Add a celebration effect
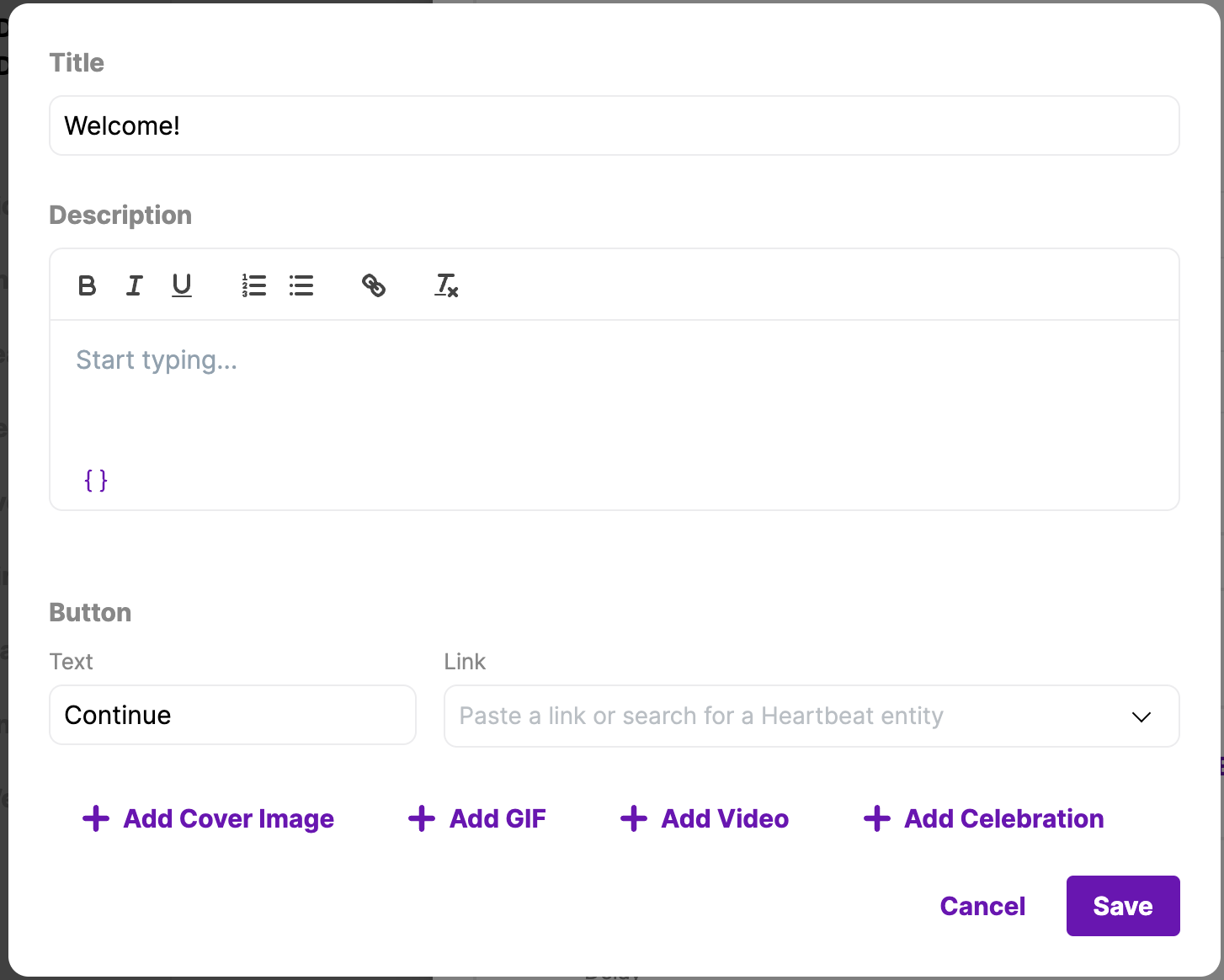This screenshot has height=980, width=1224. coord(984,818)
